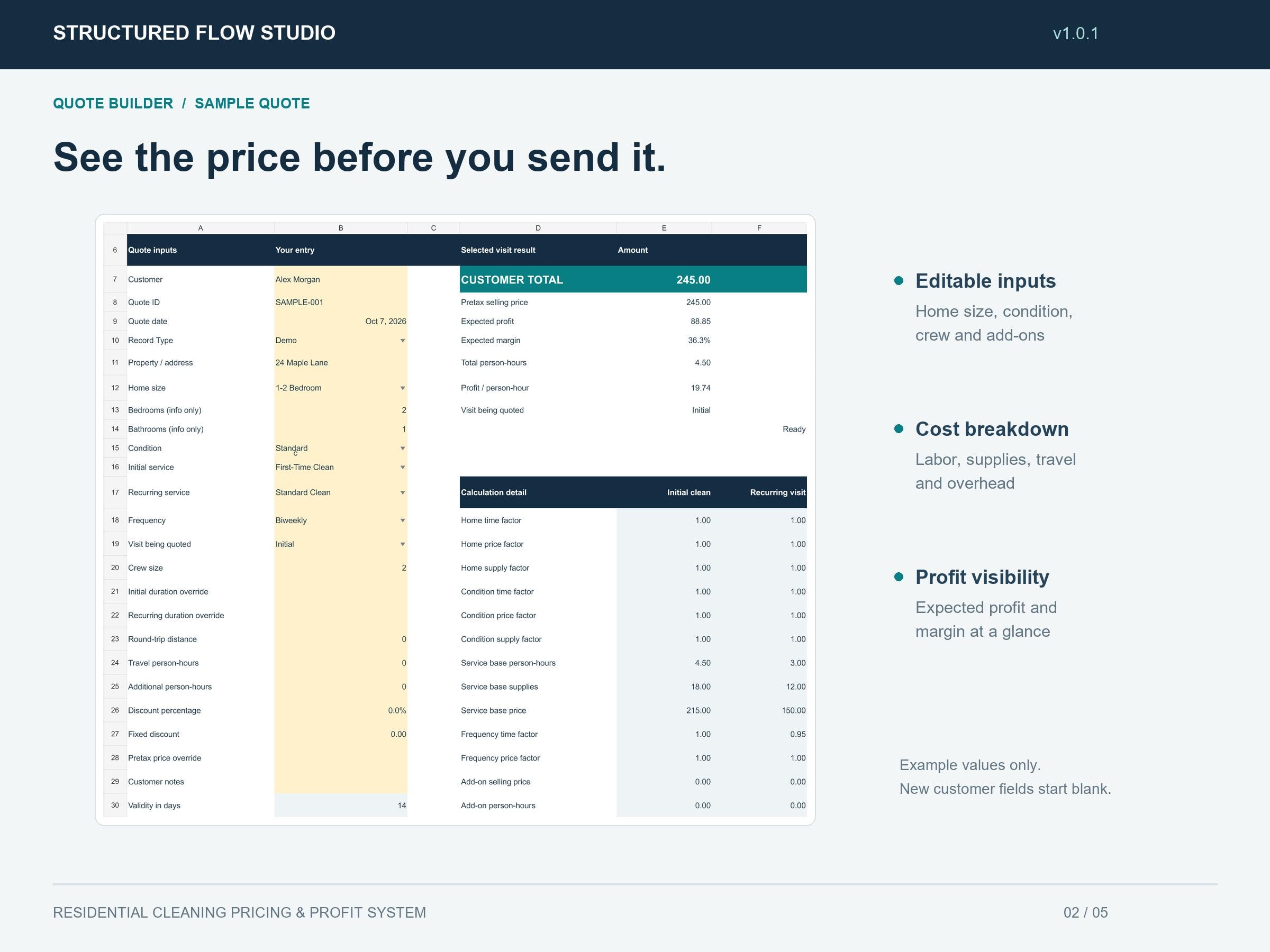Select the Service base price recurring value '150.00'

(x=793, y=710)
